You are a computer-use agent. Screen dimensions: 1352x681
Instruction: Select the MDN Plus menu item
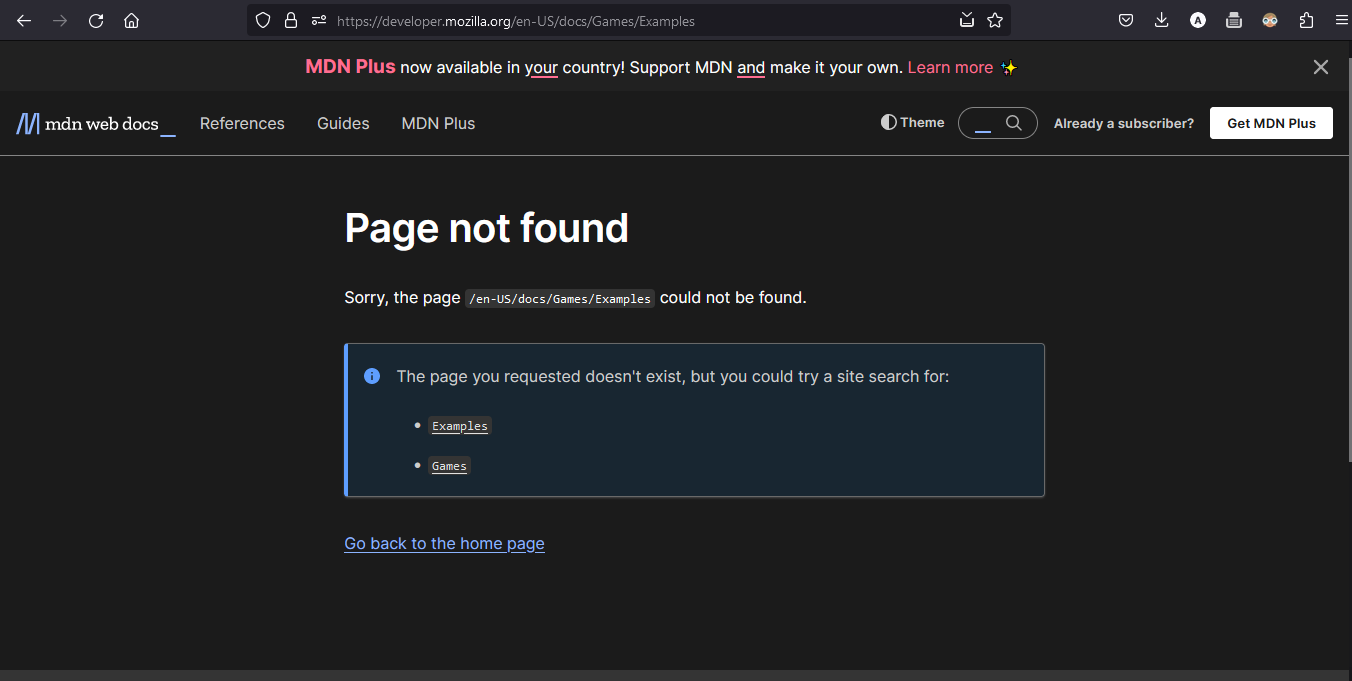(x=438, y=123)
